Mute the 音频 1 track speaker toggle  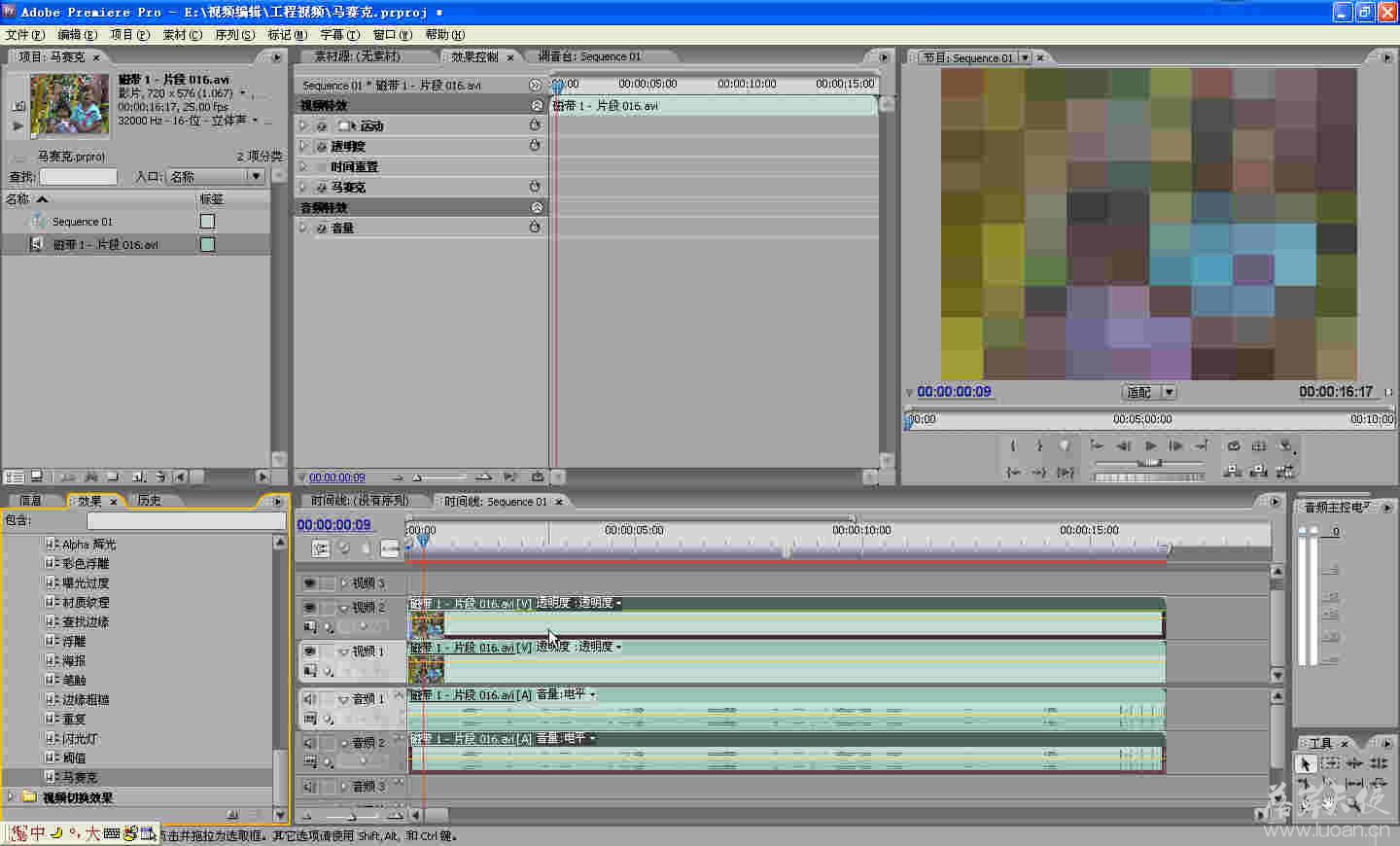tap(309, 699)
